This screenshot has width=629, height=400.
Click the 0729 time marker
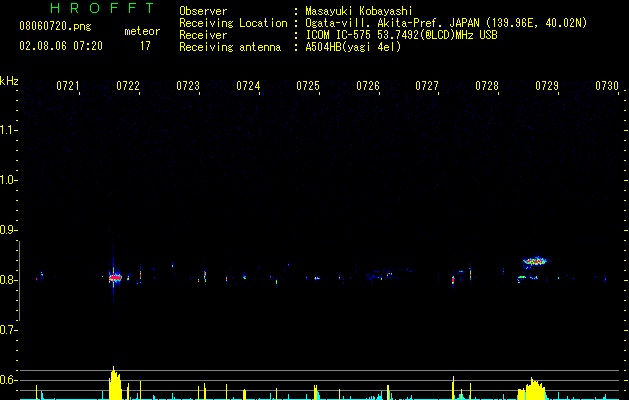click(547, 86)
